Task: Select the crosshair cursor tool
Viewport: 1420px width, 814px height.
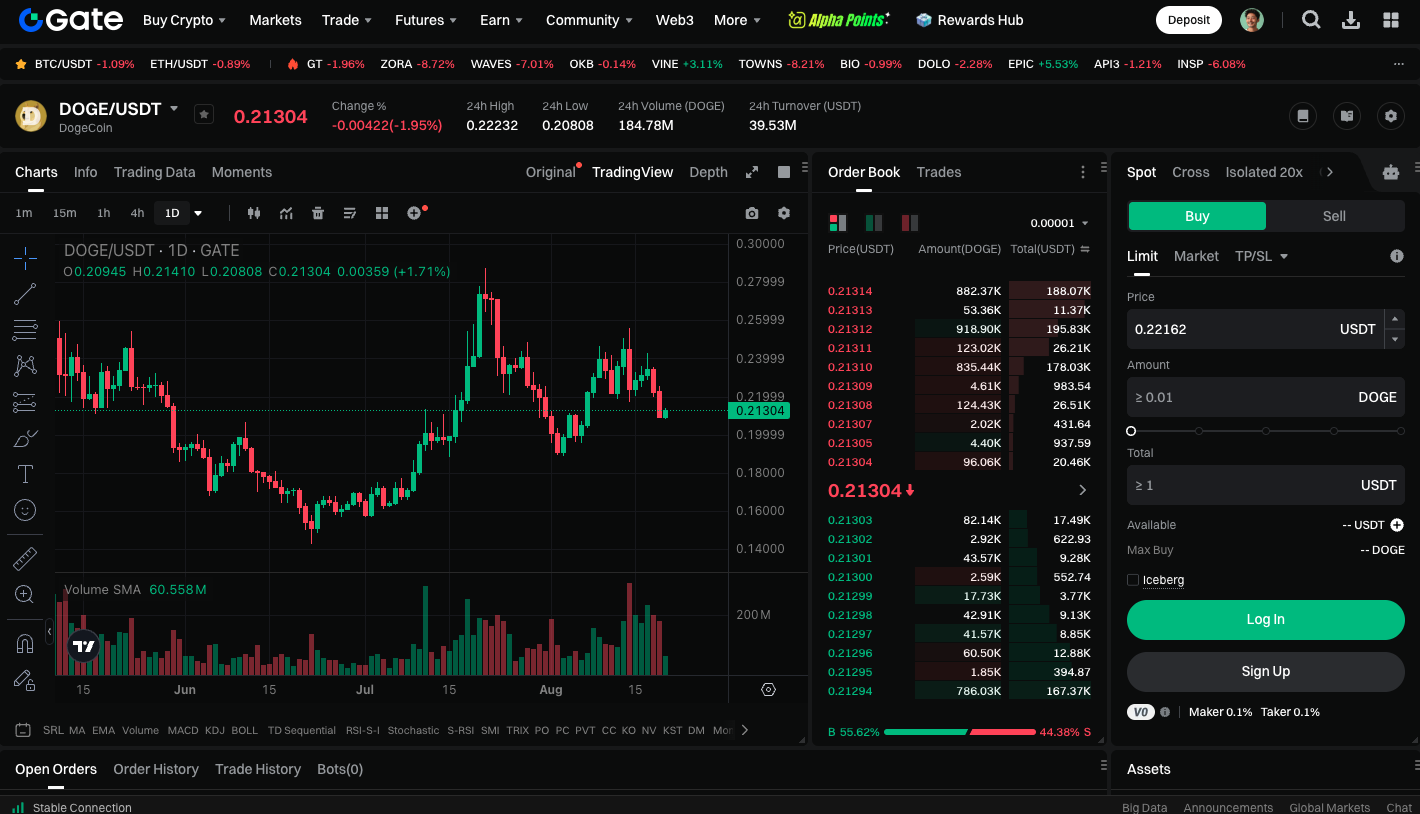Action: pos(25,258)
